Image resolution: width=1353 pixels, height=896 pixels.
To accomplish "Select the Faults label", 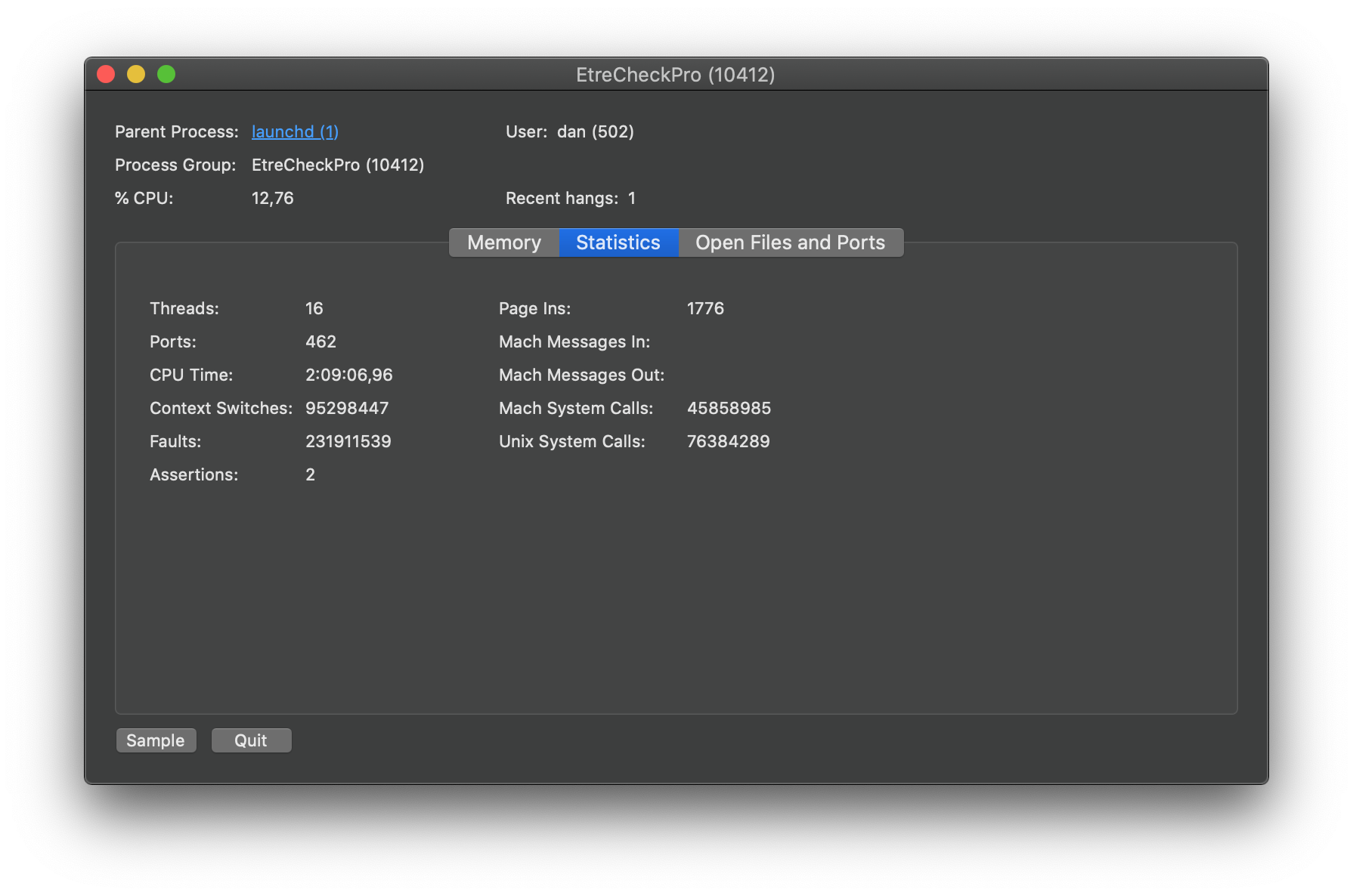I will (x=175, y=441).
